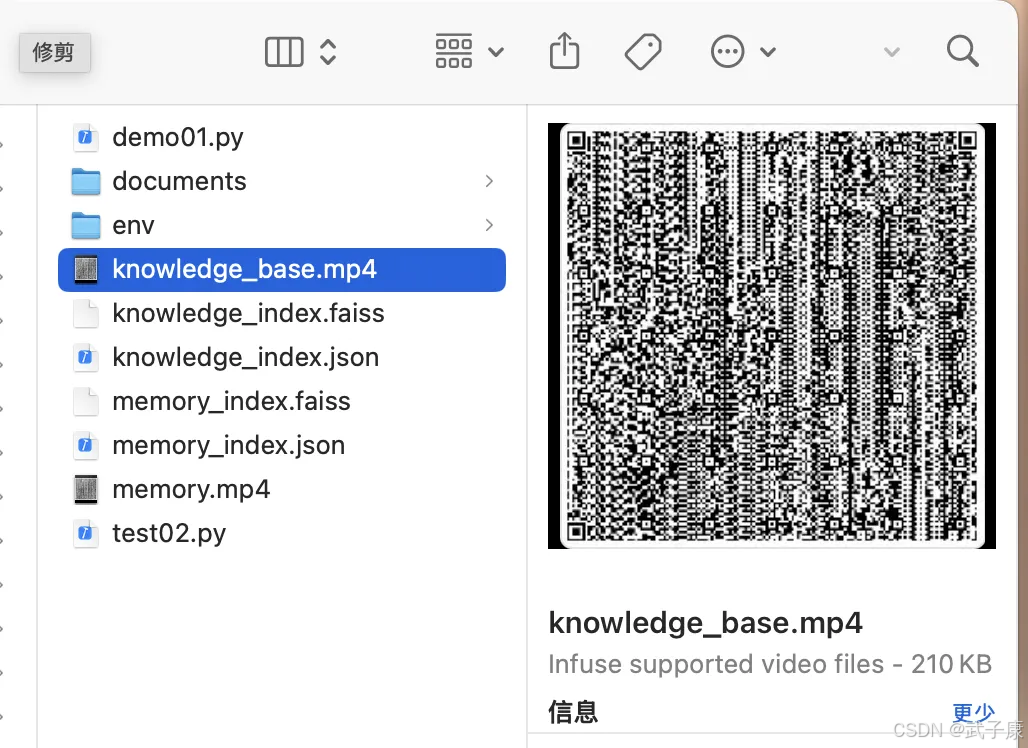Click the memory_index.faiss blank file icon

(86, 401)
